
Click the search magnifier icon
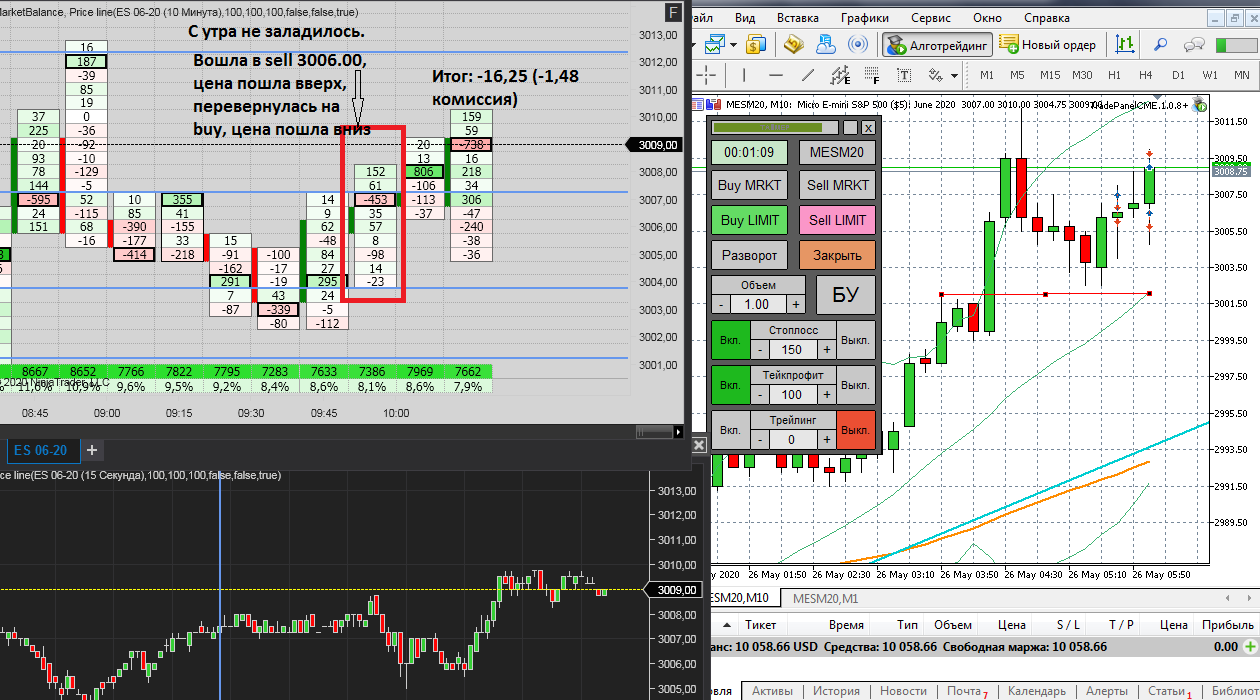(x=1161, y=45)
